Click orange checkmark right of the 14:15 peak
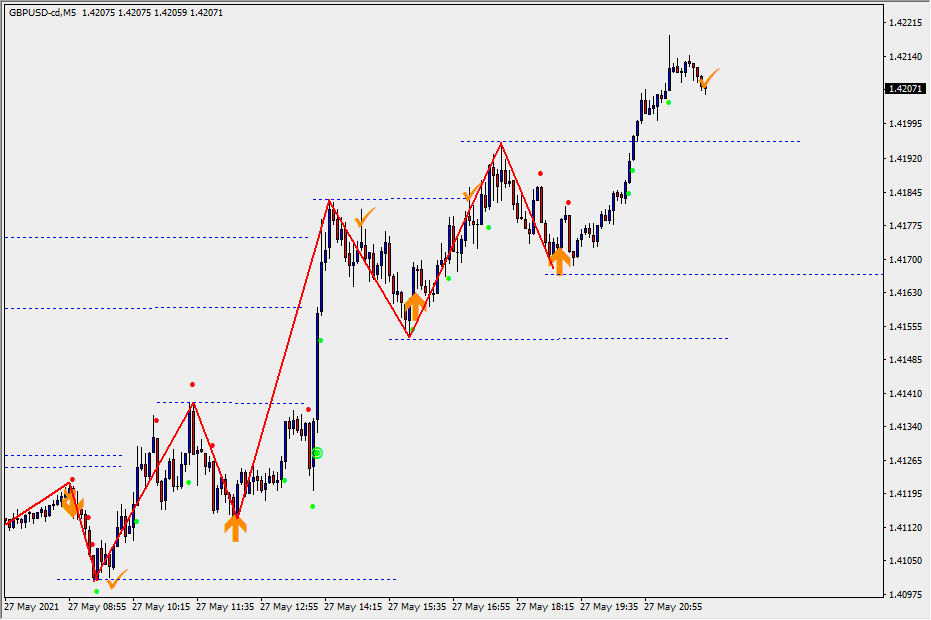This screenshot has width=931, height=620. tap(365, 215)
